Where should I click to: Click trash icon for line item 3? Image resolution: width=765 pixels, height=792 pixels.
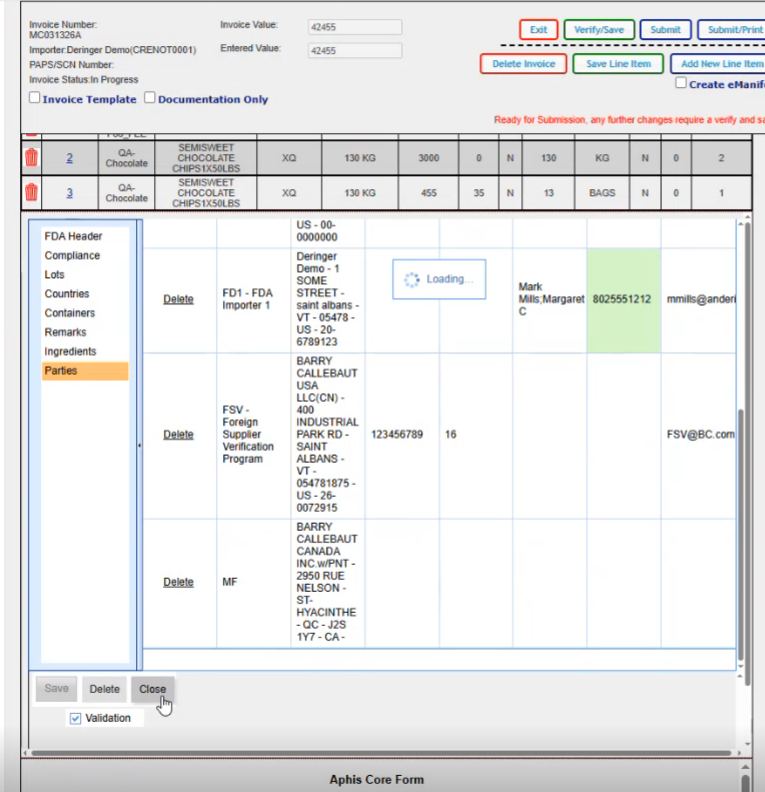(x=31, y=192)
